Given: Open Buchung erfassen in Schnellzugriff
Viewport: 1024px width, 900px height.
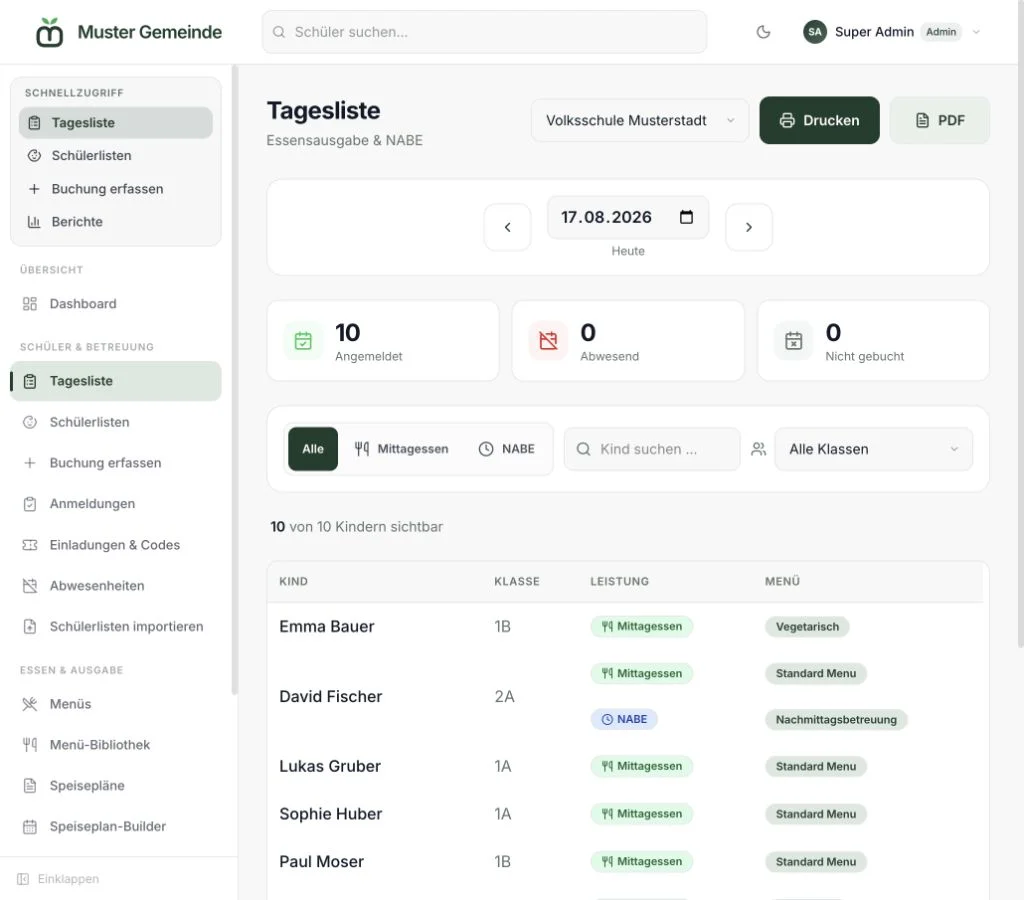Looking at the screenshot, I should [116, 189].
